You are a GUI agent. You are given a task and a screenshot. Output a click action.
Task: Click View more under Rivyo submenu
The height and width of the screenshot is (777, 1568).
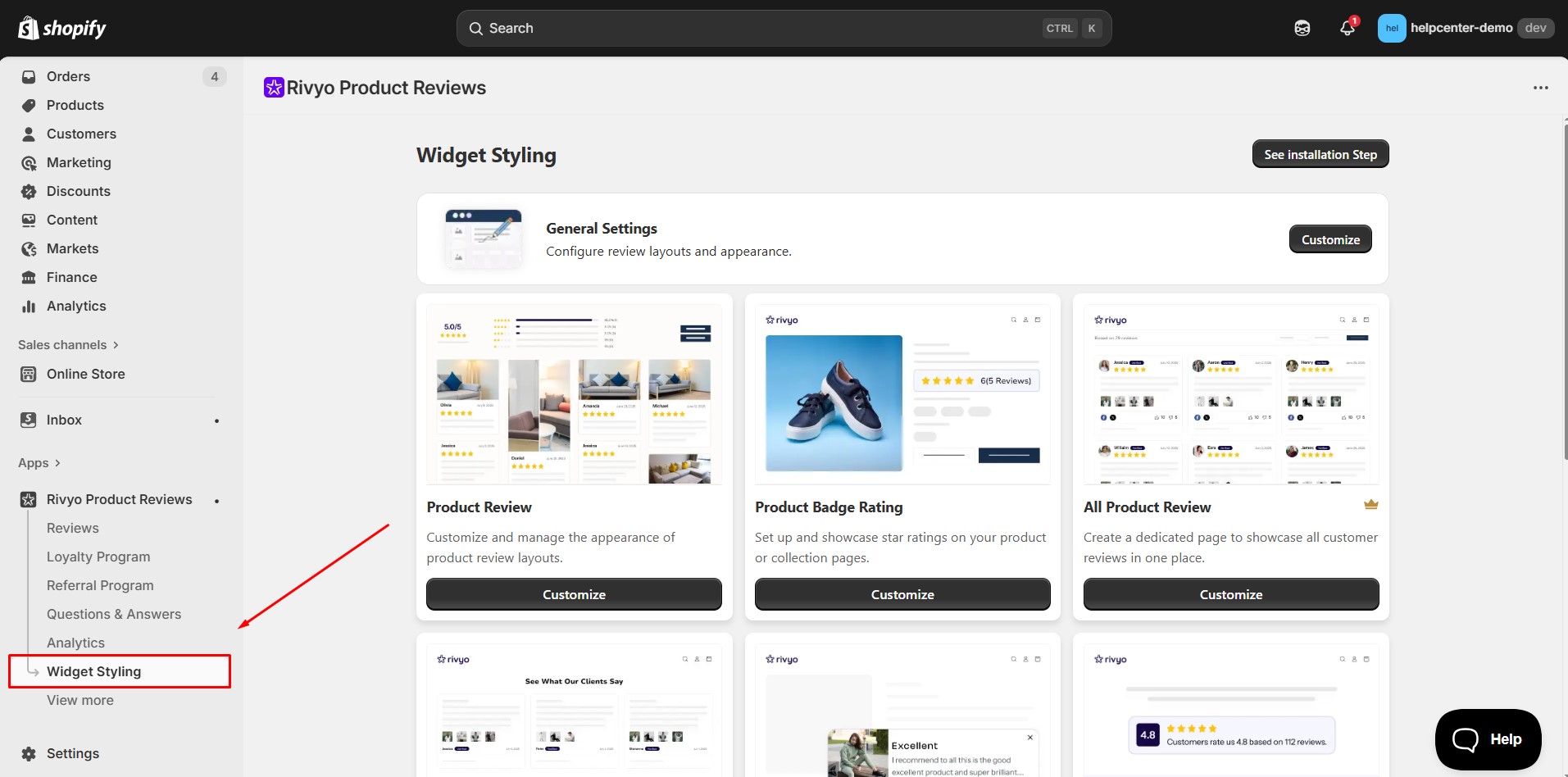80,700
